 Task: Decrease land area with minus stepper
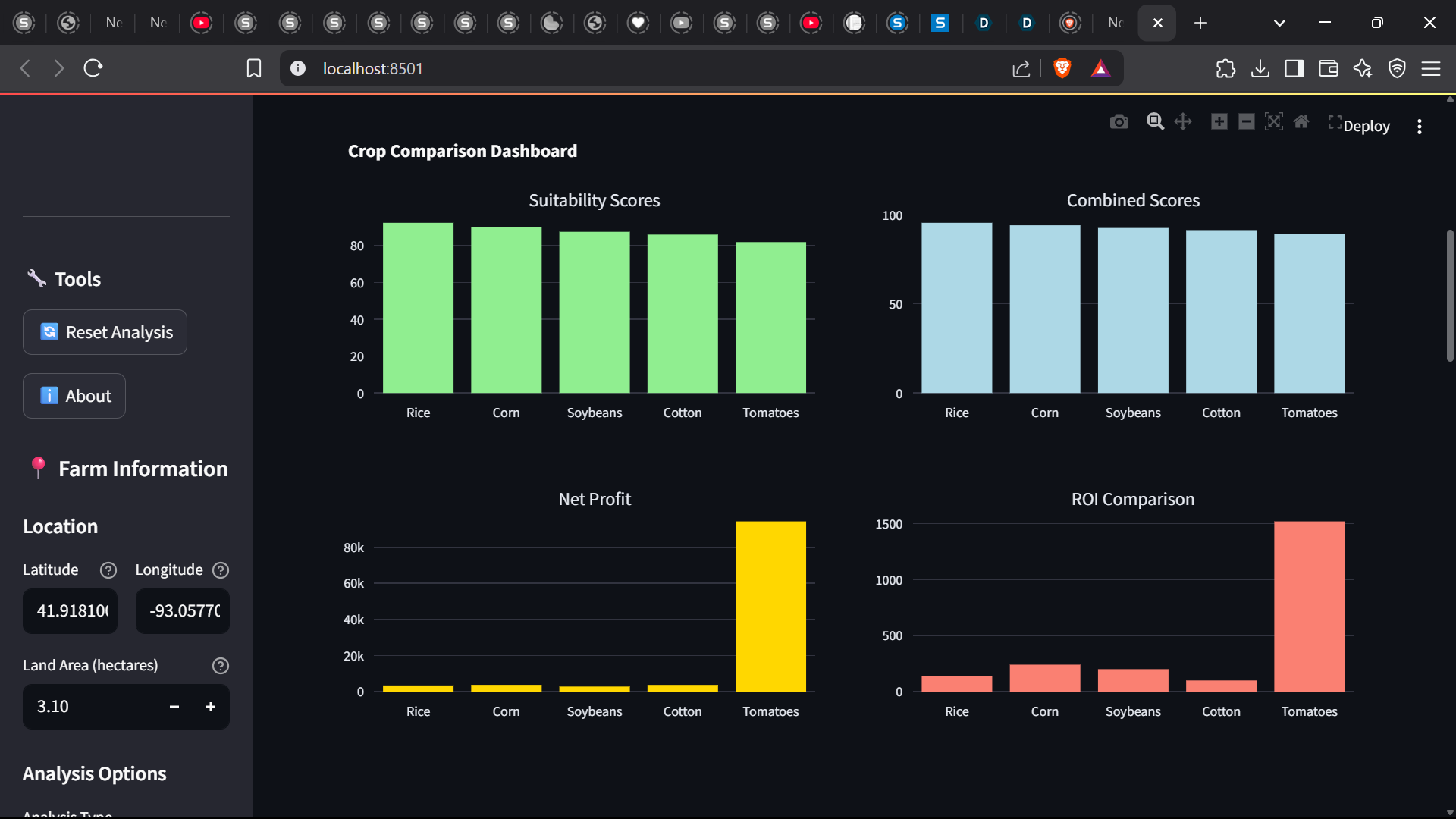pyautogui.click(x=174, y=707)
